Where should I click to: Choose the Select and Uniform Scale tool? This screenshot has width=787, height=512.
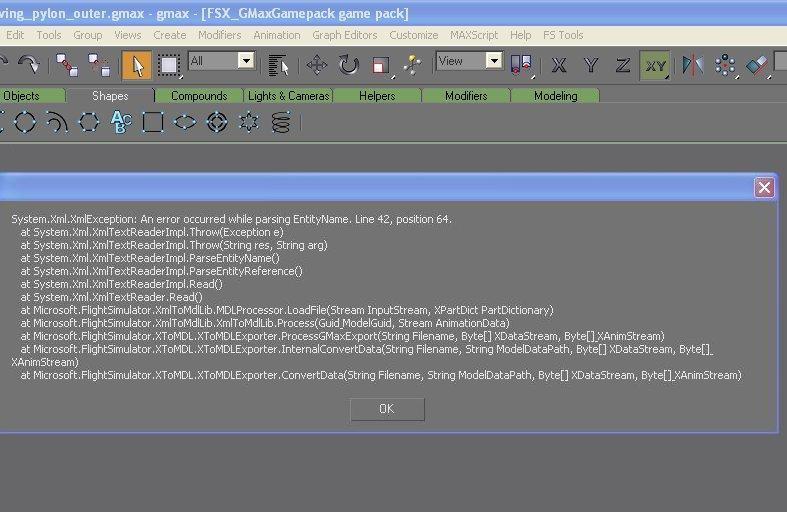(x=380, y=65)
